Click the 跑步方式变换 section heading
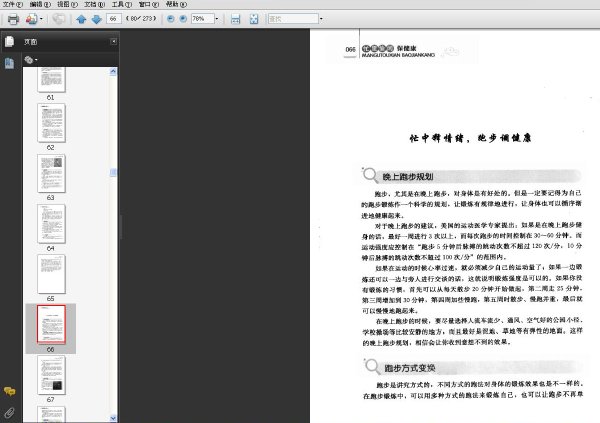 410,368
